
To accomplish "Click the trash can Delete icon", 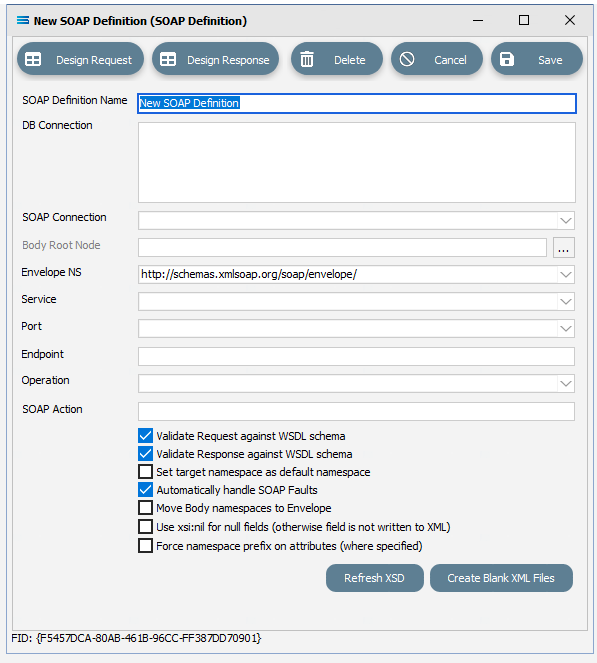I will click(307, 59).
